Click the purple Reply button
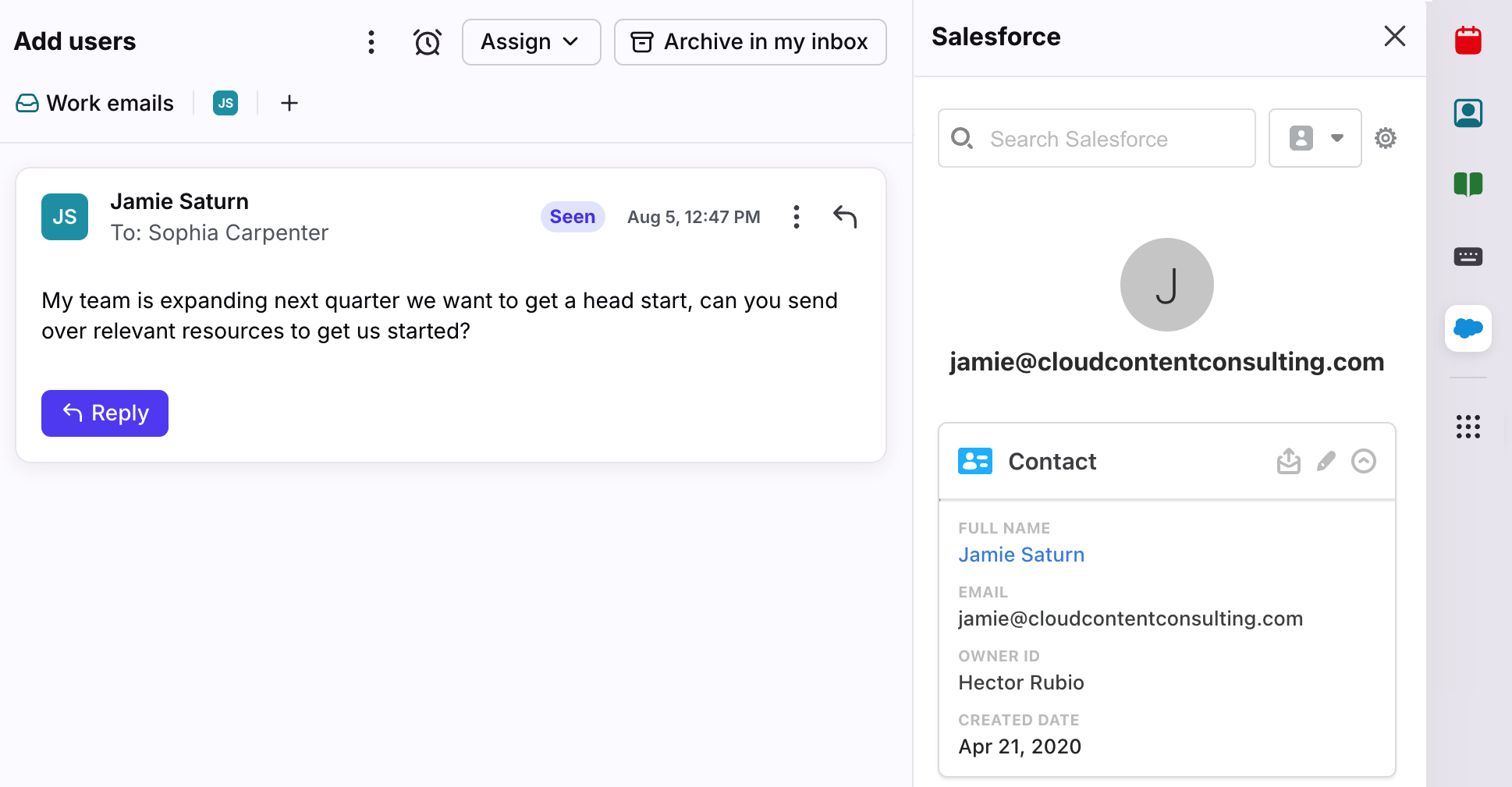The image size is (1512, 787). coord(105,413)
